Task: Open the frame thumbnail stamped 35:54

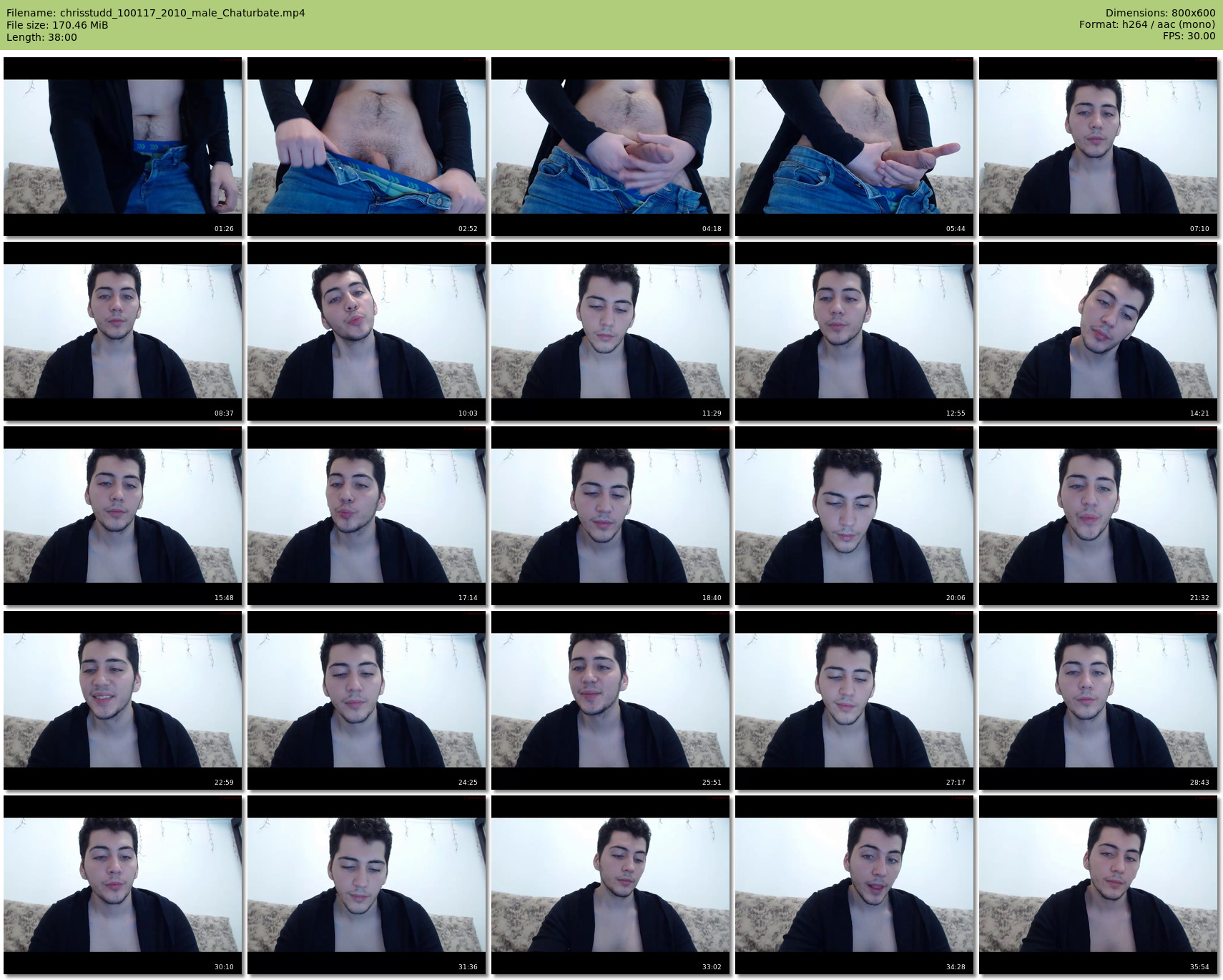Action: 1099,885
